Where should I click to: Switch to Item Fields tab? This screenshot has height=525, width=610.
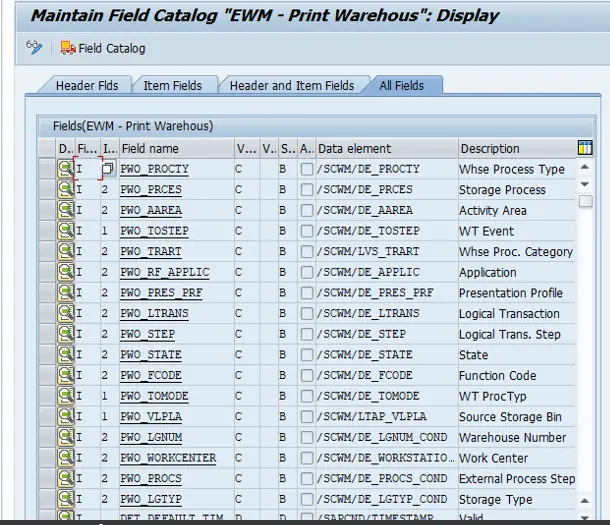(x=173, y=86)
